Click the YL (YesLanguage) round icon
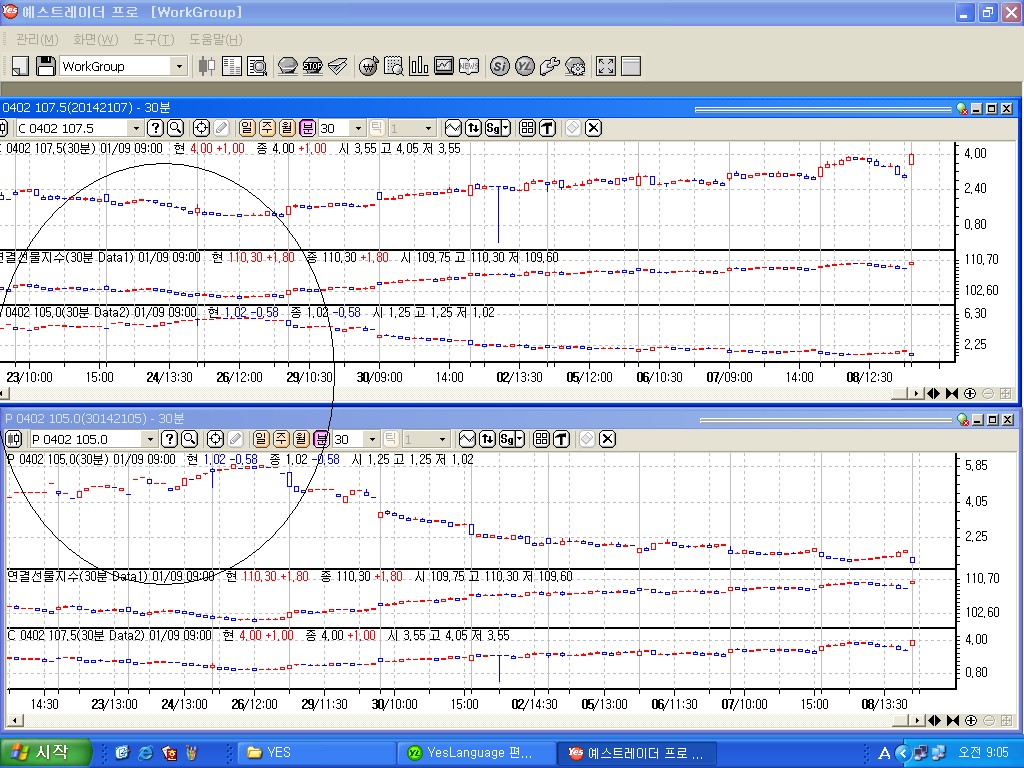1024x768 pixels. point(524,66)
